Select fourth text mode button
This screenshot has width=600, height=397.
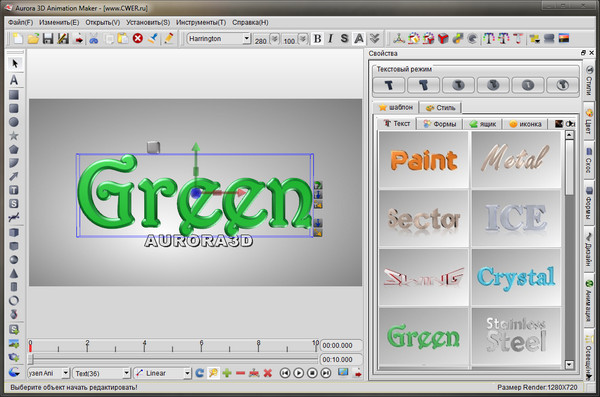point(493,85)
